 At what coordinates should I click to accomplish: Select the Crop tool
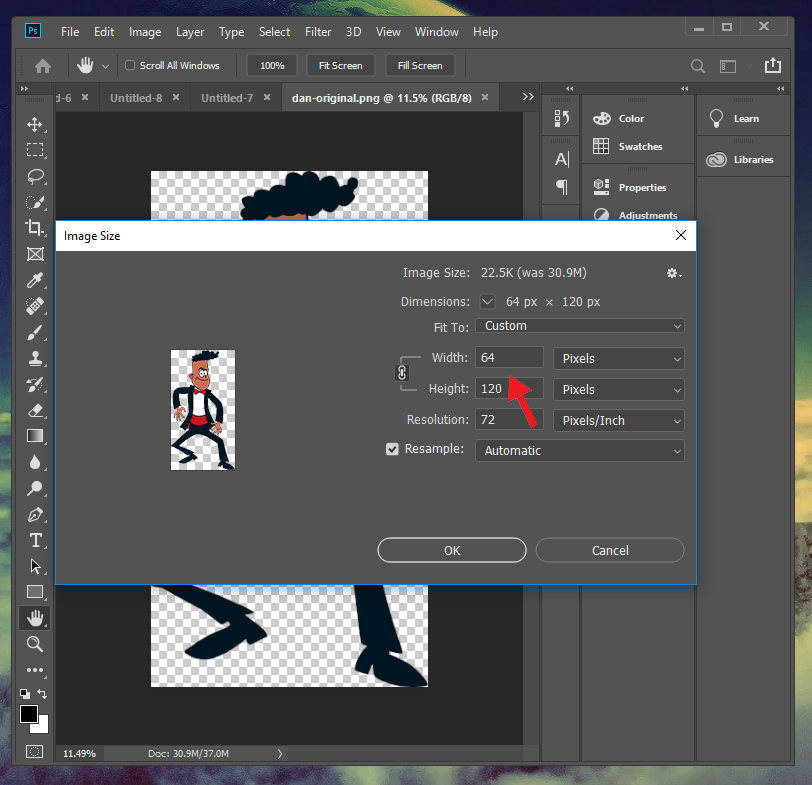coord(35,228)
